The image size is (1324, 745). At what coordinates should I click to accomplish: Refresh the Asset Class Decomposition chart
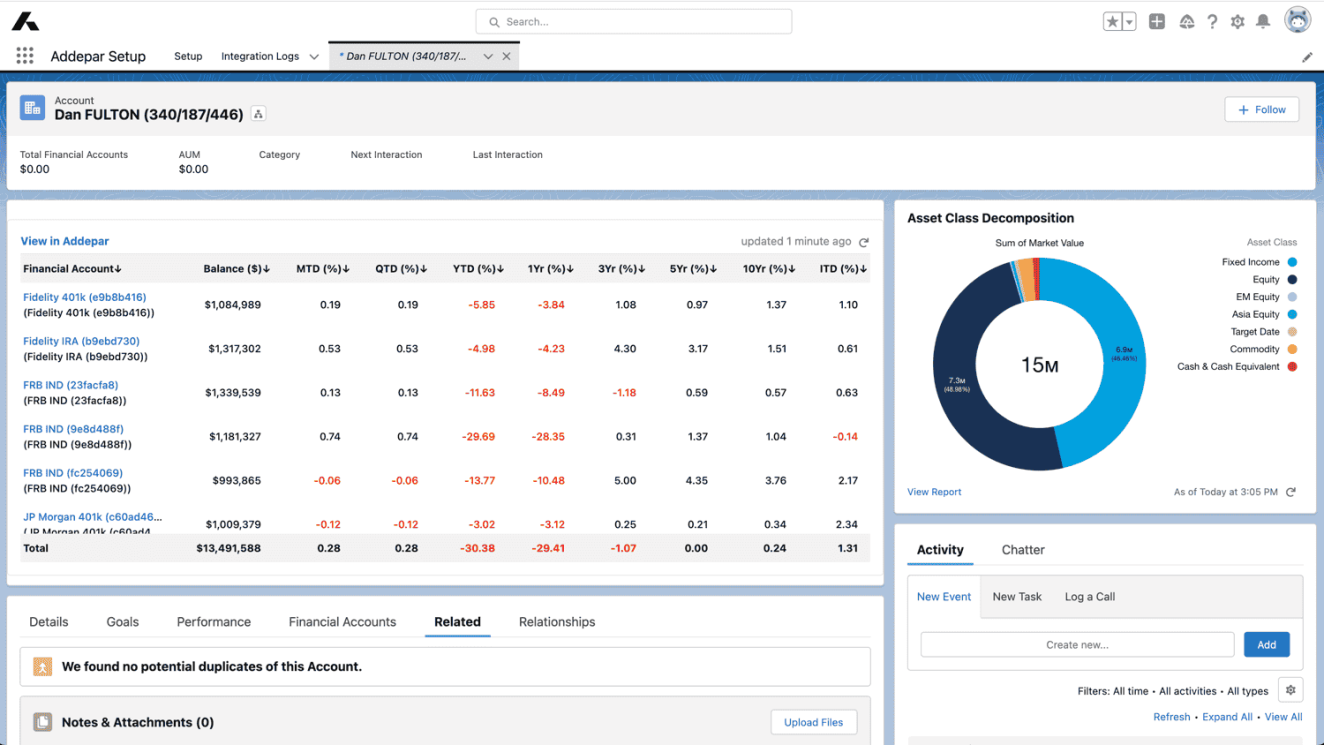pos(1290,491)
